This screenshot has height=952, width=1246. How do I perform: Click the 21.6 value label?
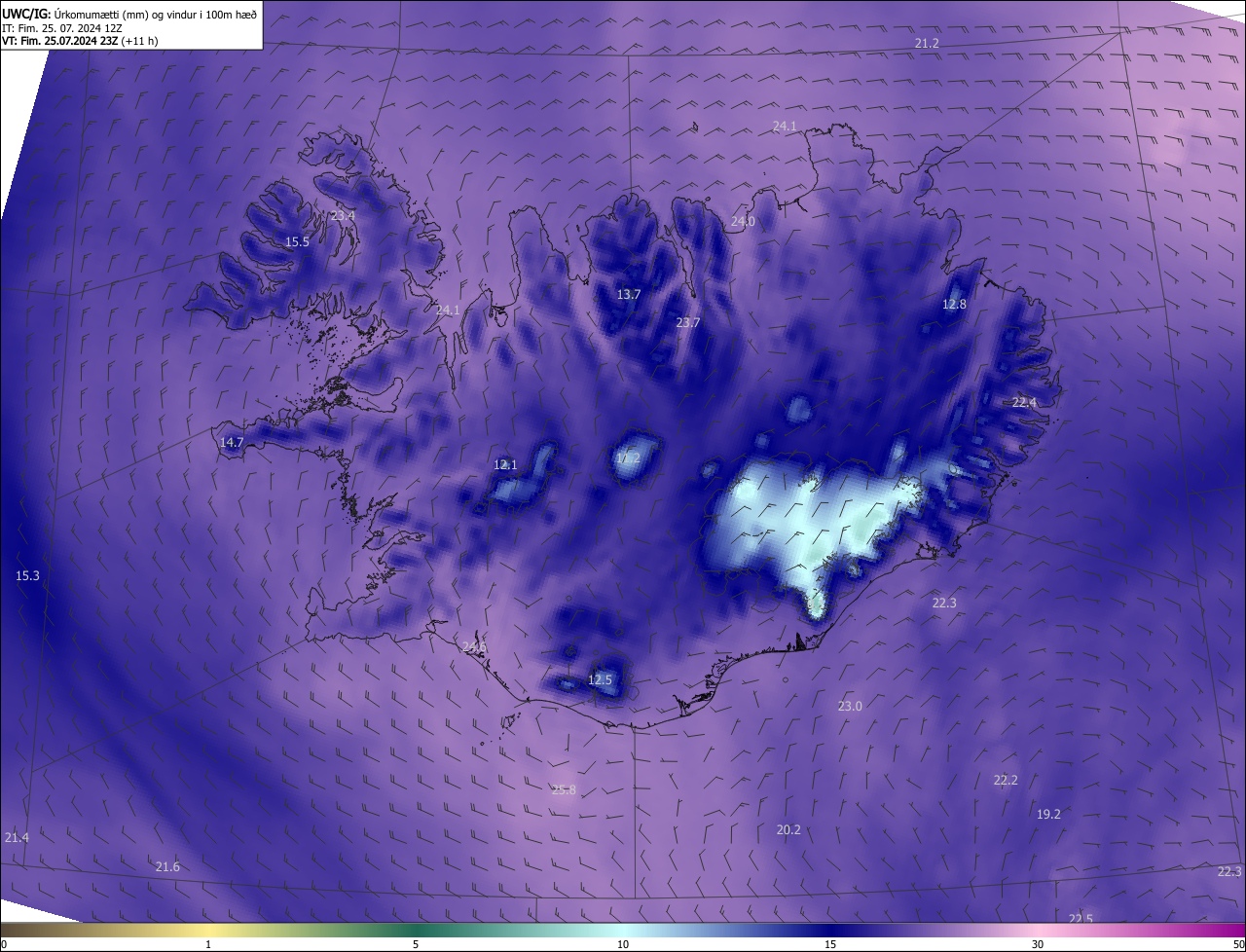(x=167, y=867)
